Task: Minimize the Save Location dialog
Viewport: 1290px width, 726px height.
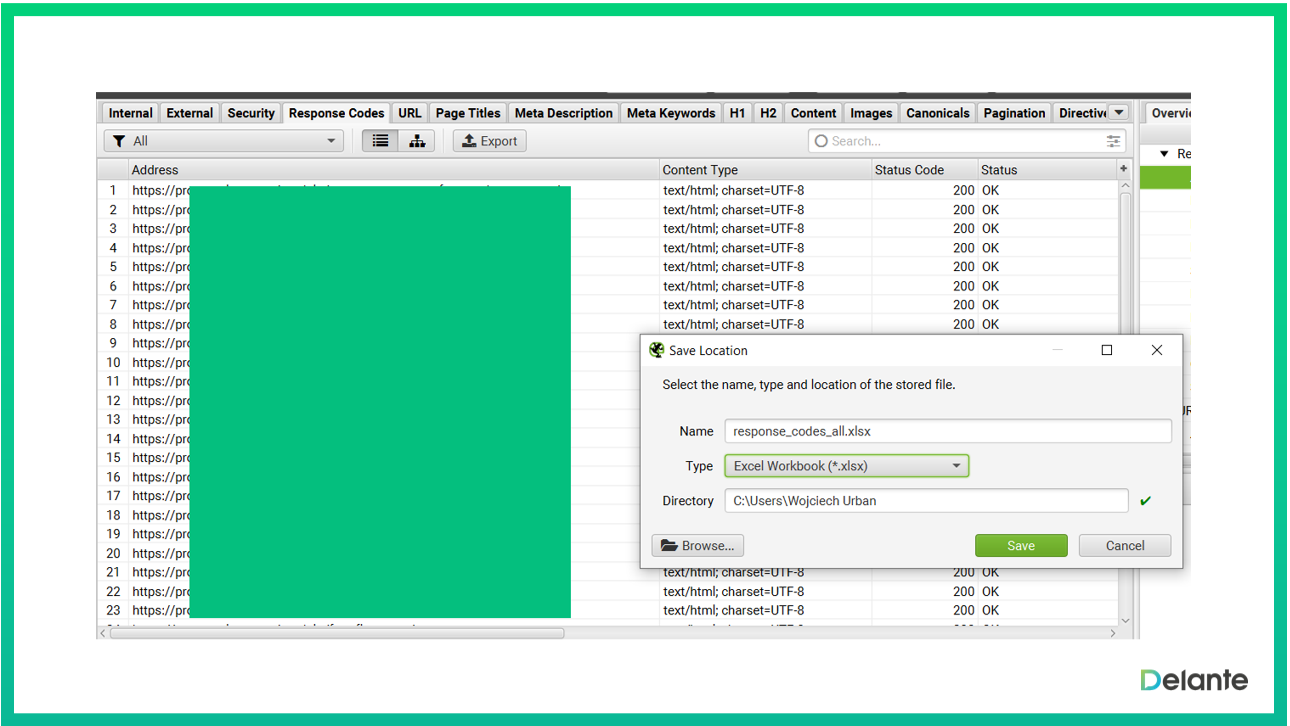Action: click(1057, 350)
